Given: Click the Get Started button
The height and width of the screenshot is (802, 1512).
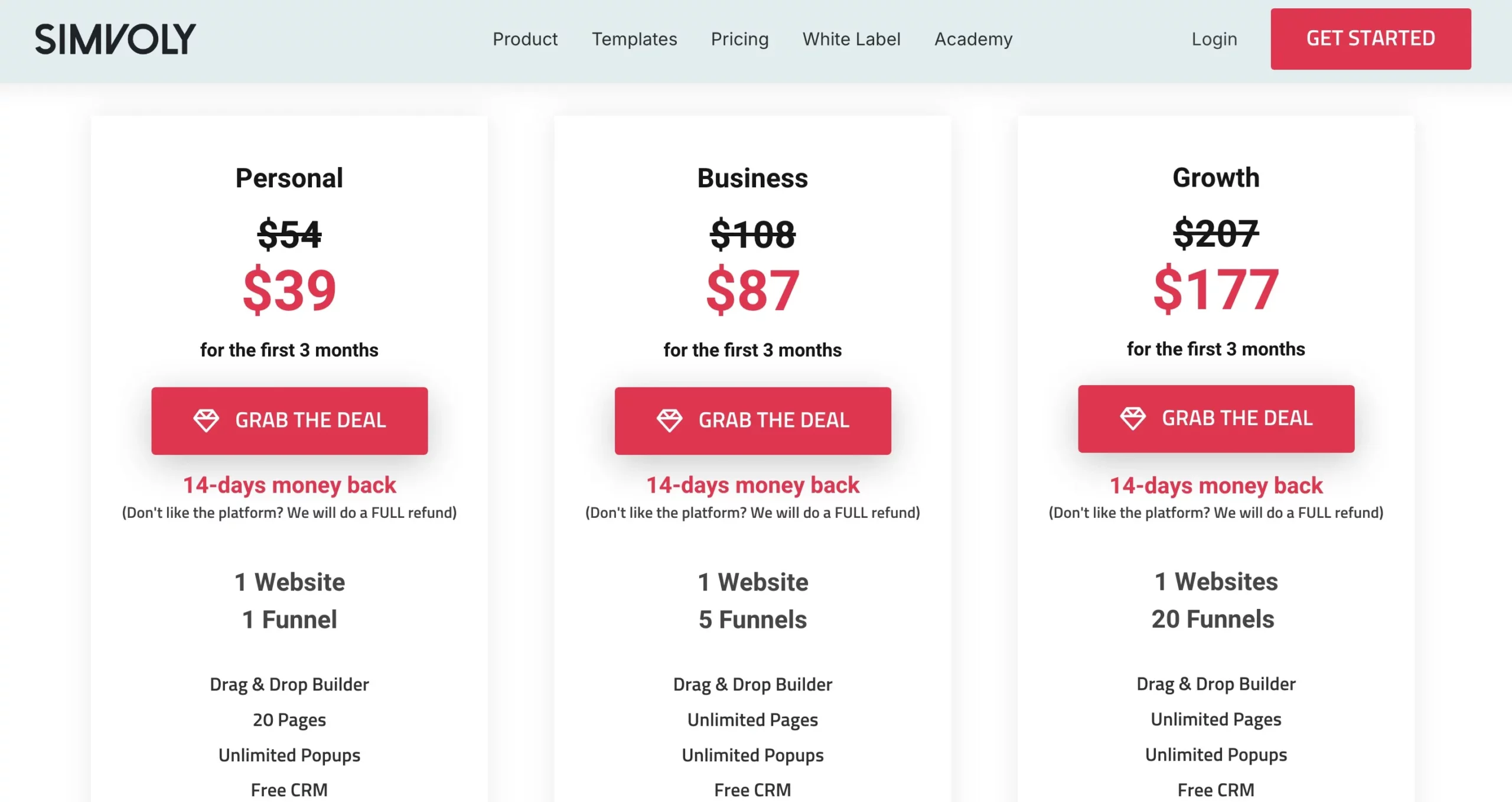Looking at the screenshot, I should point(1371,39).
